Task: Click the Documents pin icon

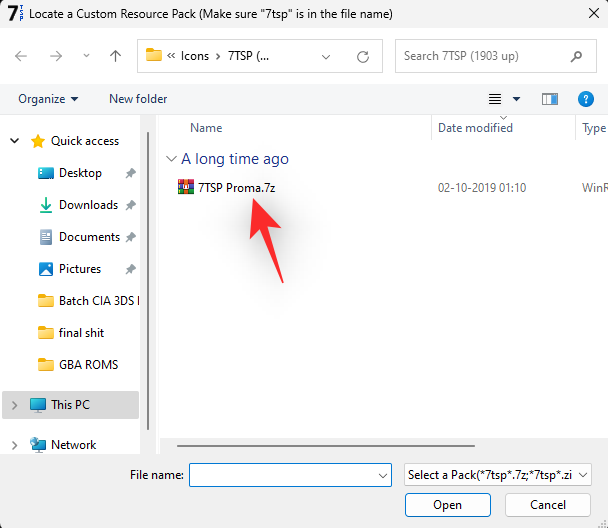Action: tap(131, 237)
